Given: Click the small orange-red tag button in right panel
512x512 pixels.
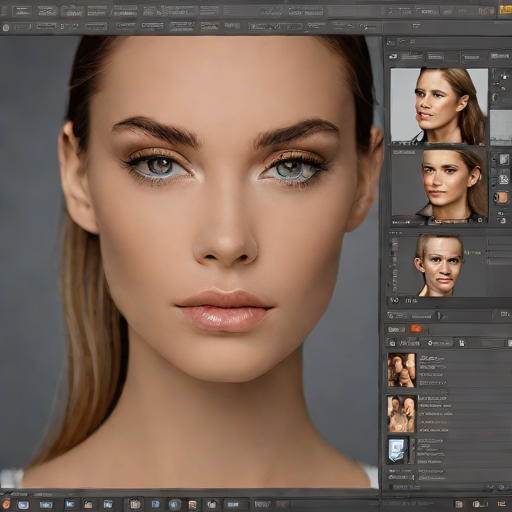Looking at the screenshot, I should coord(415,329).
